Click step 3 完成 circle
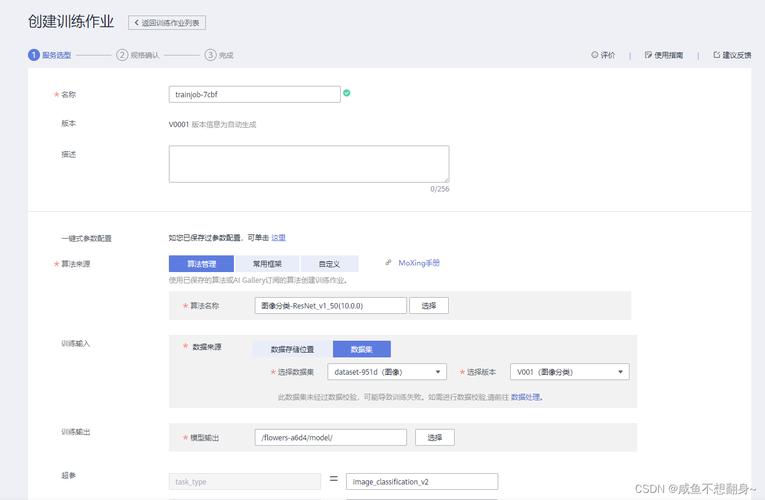Screen dimensions: 765x500 coord(210,56)
